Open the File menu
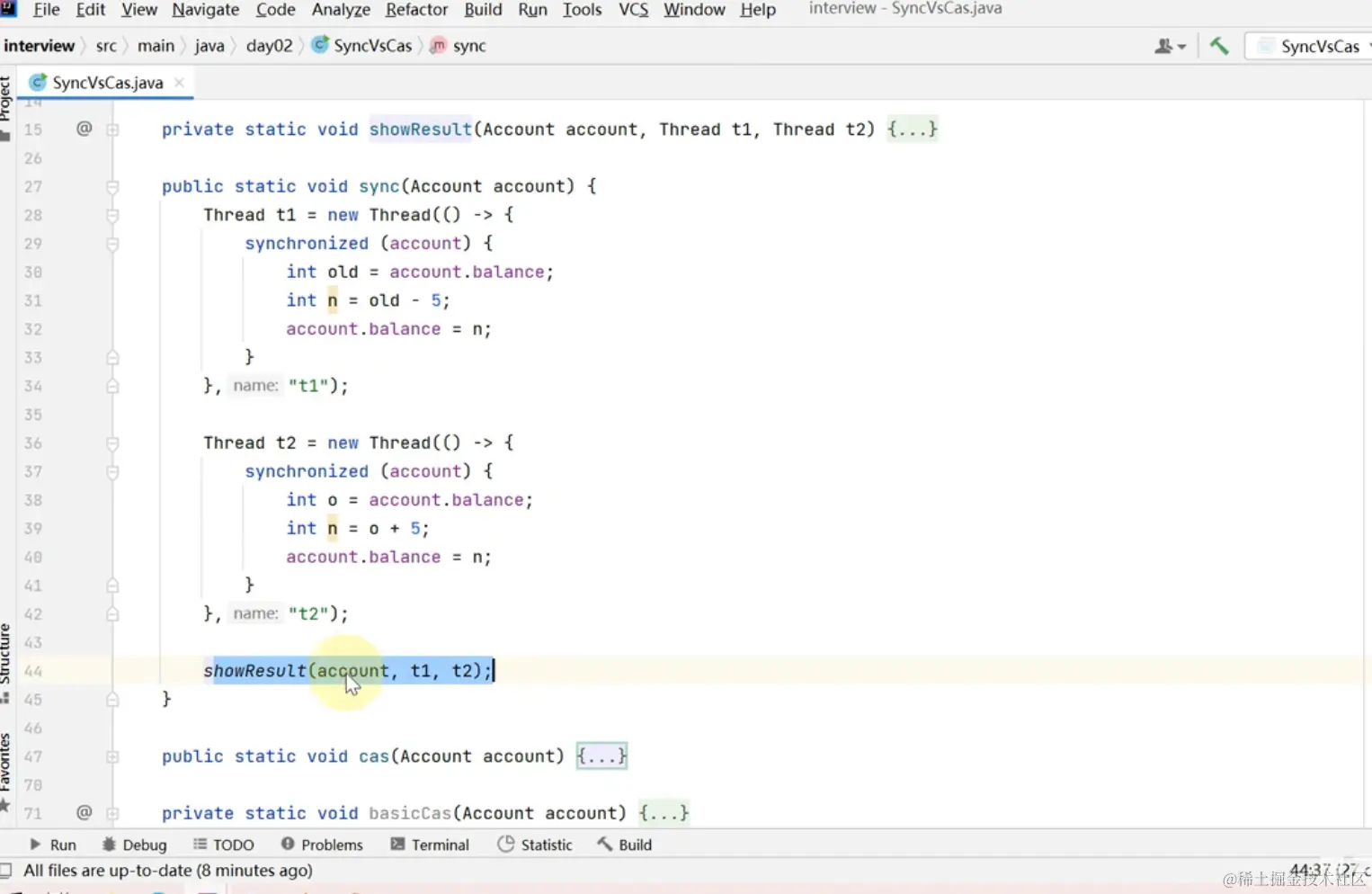Image resolution: width=1372 pixels, height=894 pixels. point(47,10)
